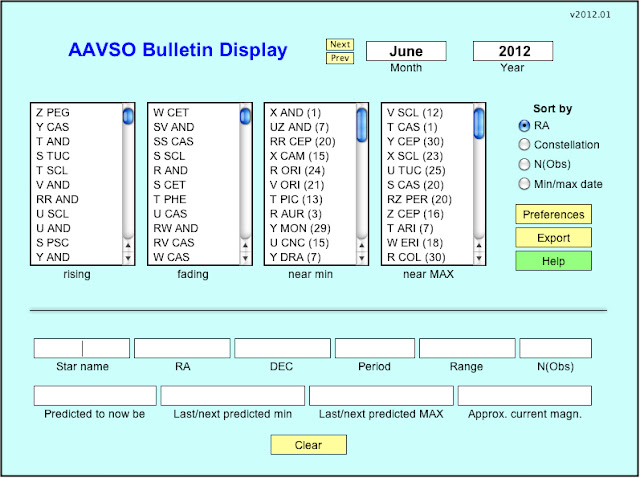Click the up arrow of rising list scrollbar
The height and width of the screenshot is (478, 640).
click(128, 245)
